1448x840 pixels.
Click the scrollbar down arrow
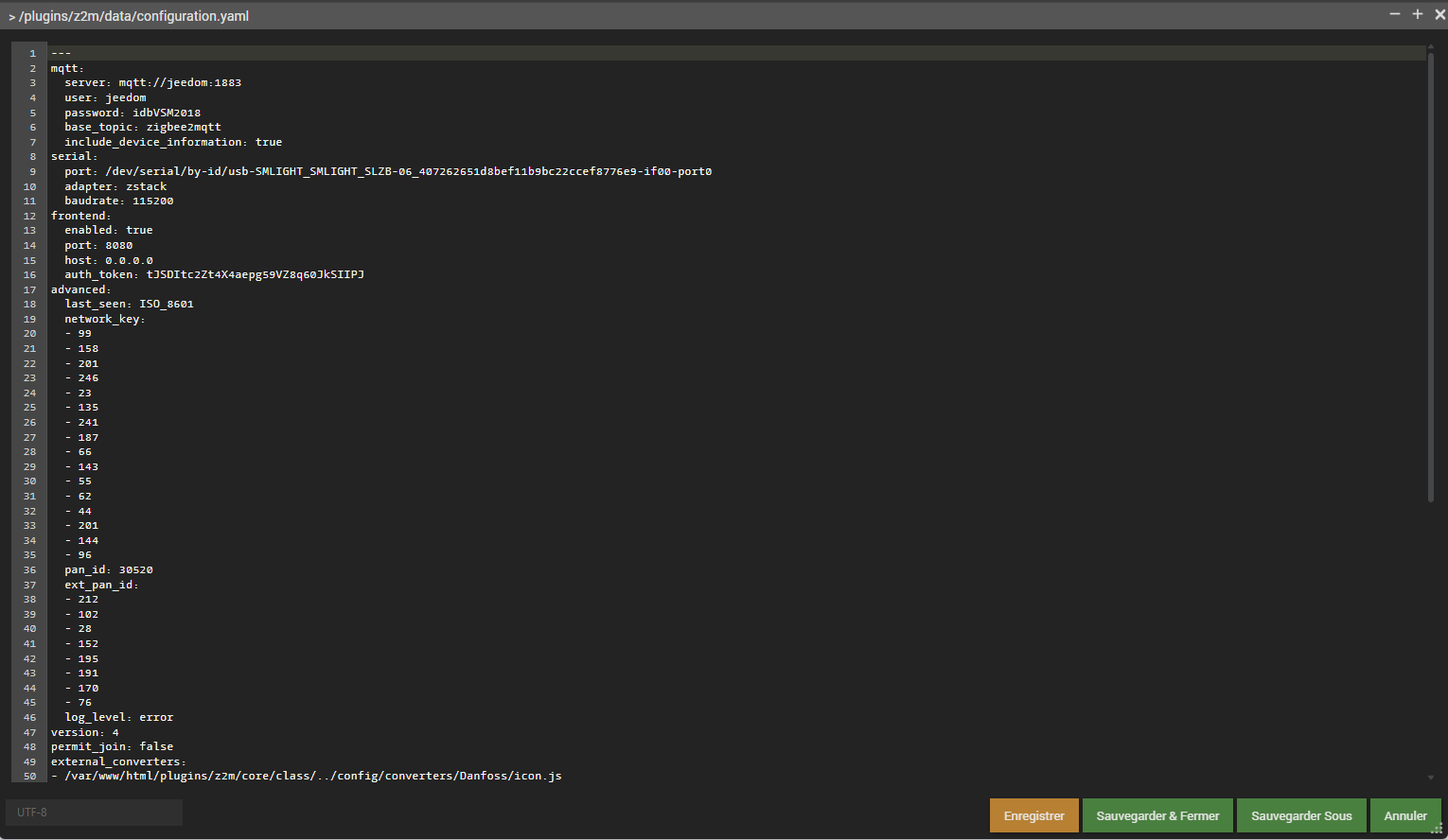tap(1430, 778)
